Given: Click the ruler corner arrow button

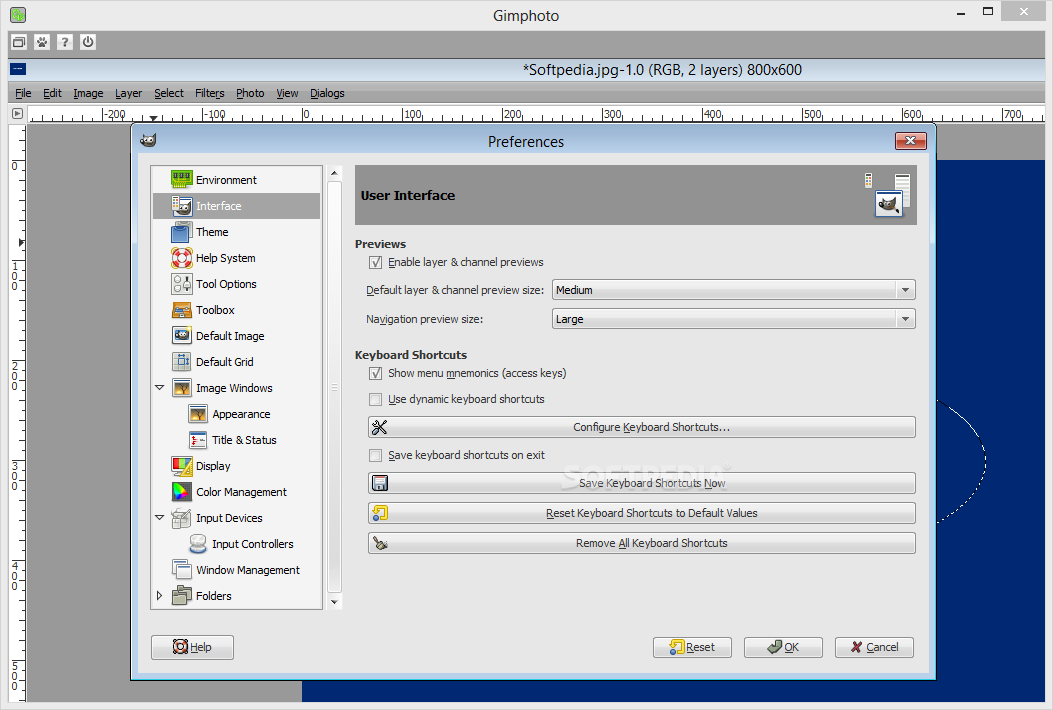Looking at the screenshot, I should 17,114.
